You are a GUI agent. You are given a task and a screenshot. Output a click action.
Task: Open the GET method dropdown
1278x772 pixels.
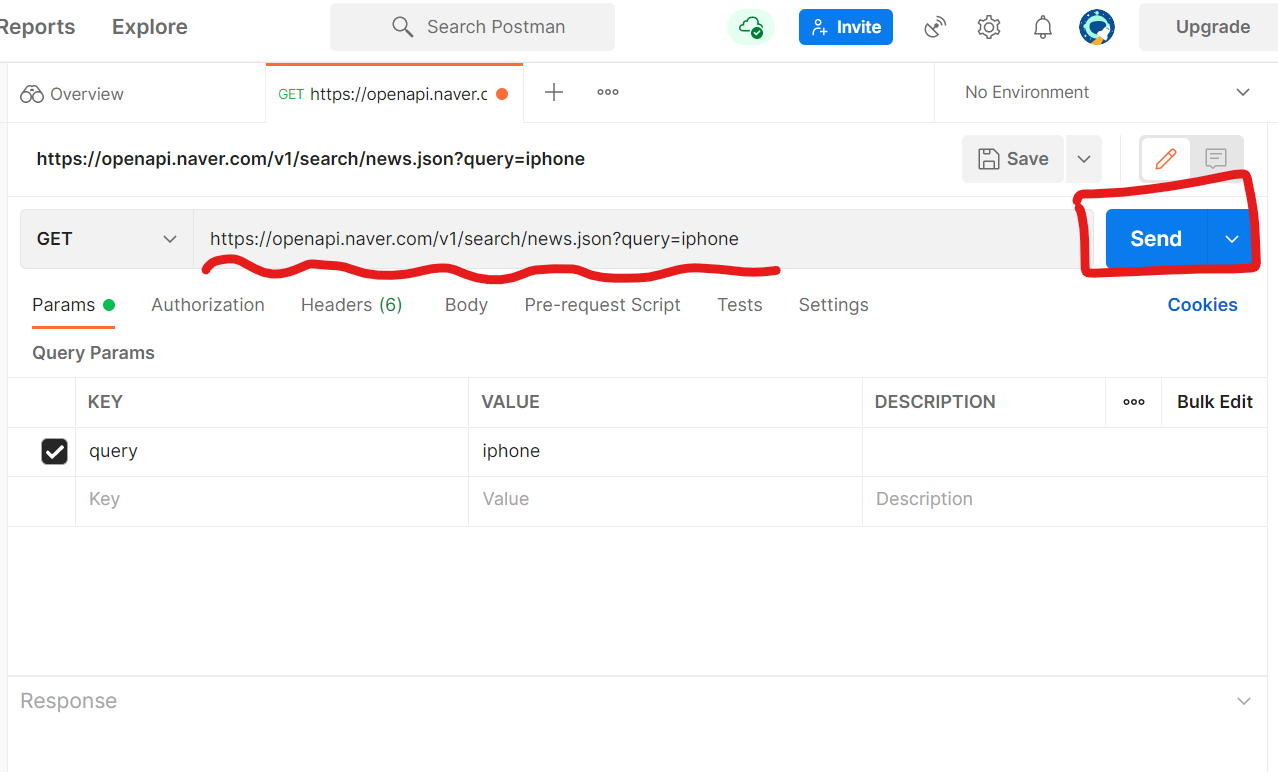coord(107,239)
